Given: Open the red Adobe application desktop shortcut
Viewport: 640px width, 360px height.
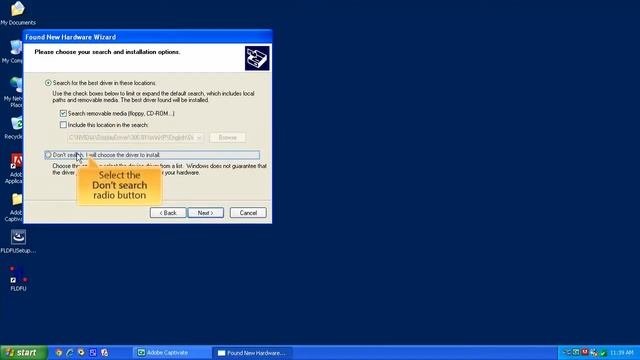Looking at the screenshot, I should coord(16,161).
